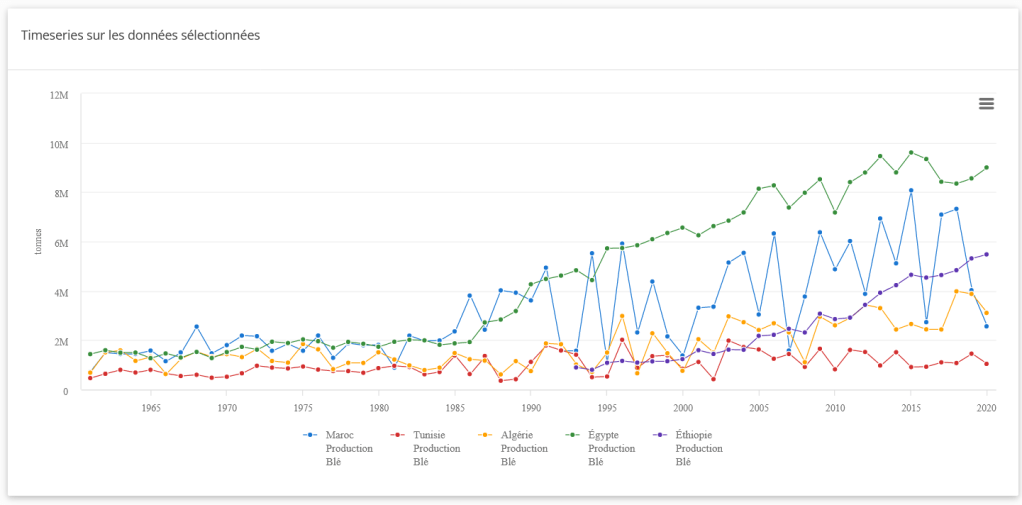Select Égypte's 2020 data point

(986, 168)
